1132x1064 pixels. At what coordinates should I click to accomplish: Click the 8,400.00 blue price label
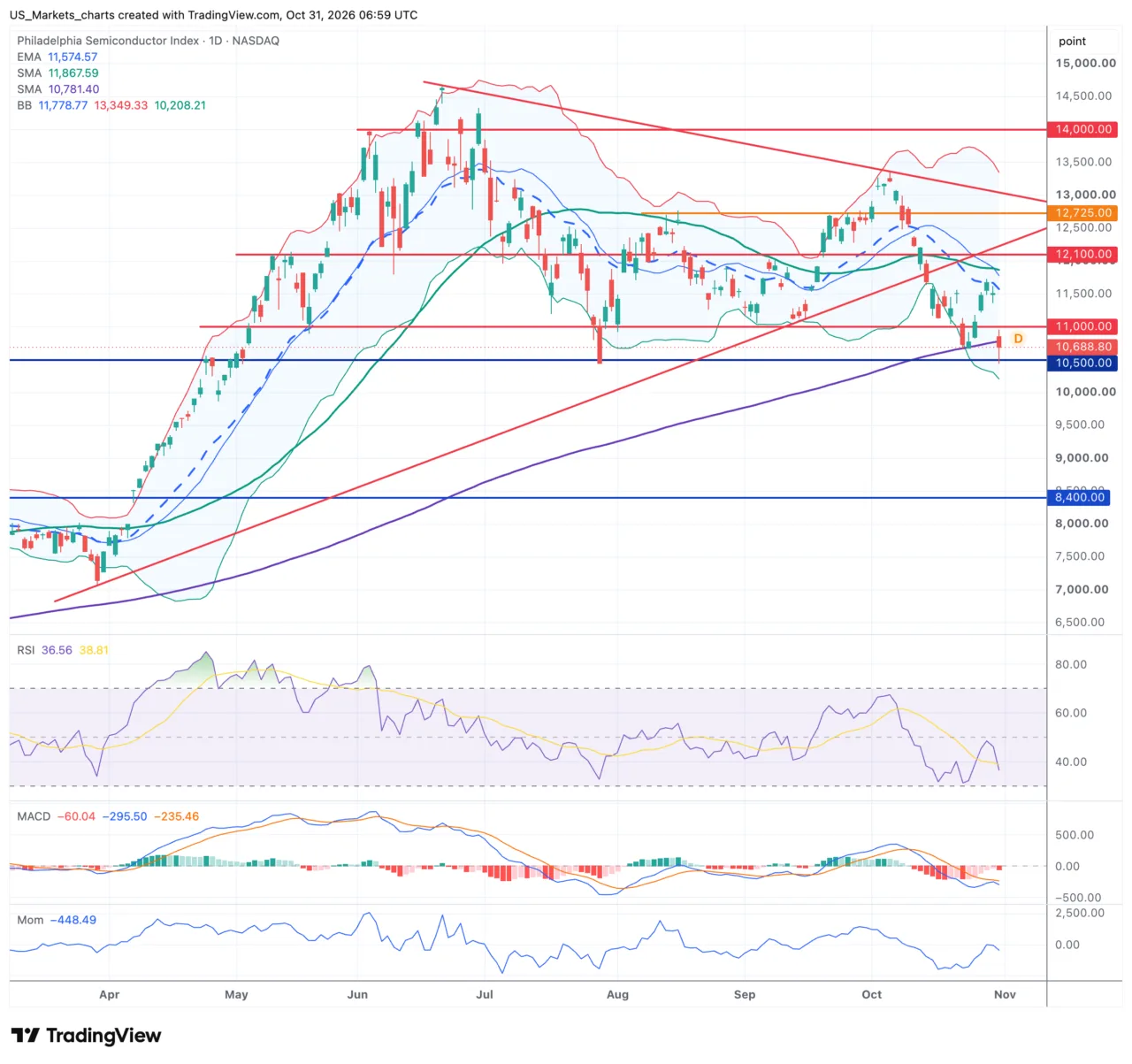(1079, 498)
